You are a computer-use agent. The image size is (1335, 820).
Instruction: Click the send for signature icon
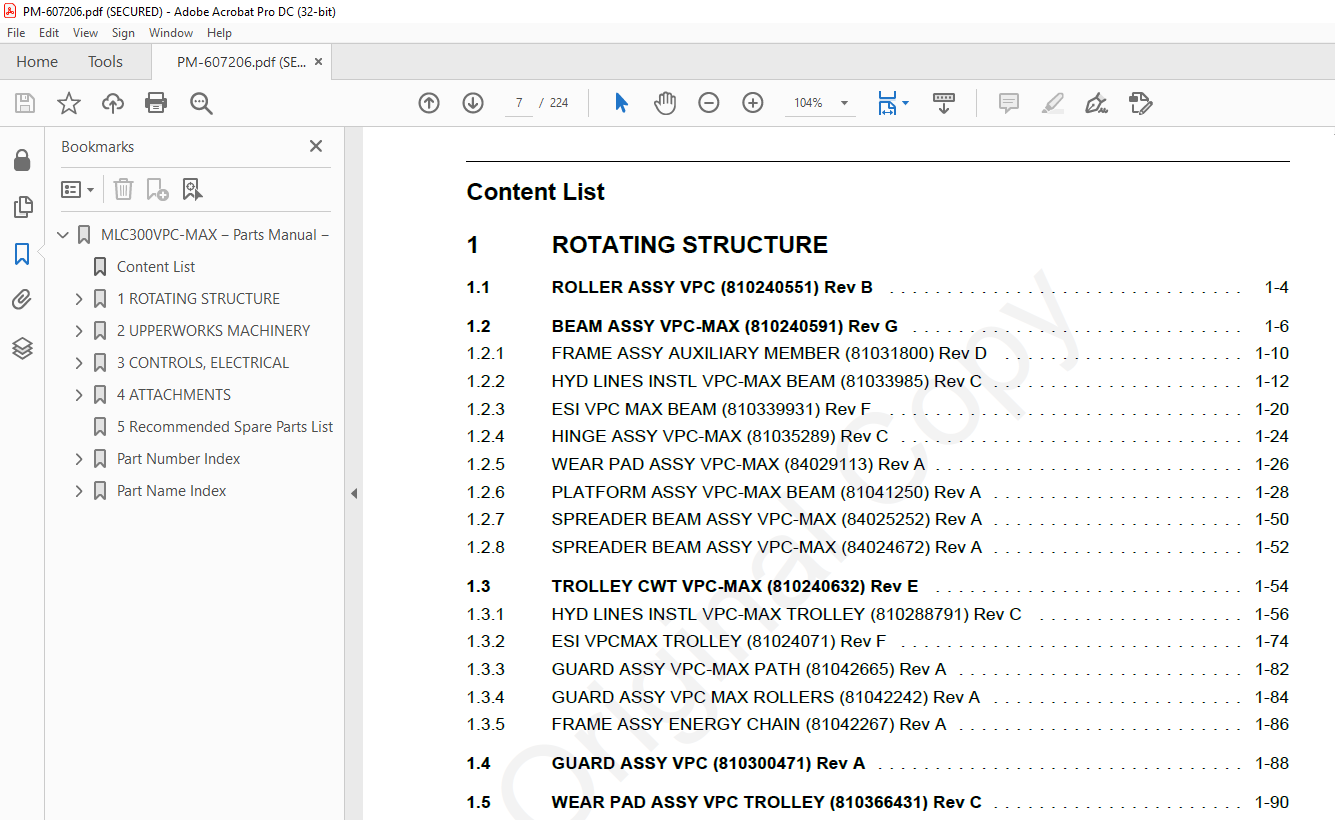coord(1140,103)
